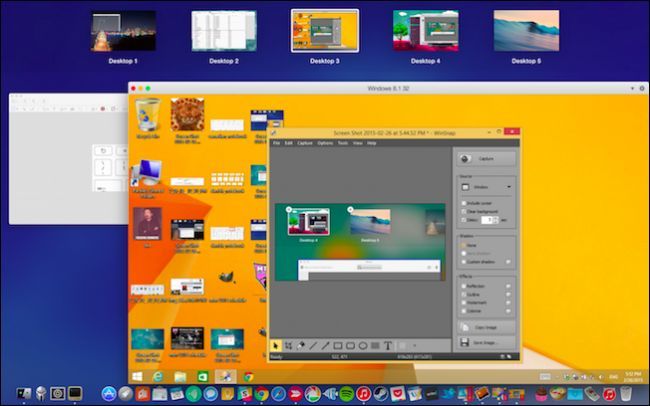Image resolution: width=650 pixels, height=406 pixels.
Task: Open Internet Explorer from Windows taskbar
Action: (158, 377)
